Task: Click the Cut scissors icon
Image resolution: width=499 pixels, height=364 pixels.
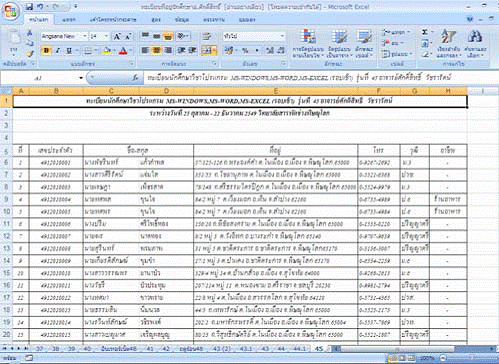Action: pos(30,33)
